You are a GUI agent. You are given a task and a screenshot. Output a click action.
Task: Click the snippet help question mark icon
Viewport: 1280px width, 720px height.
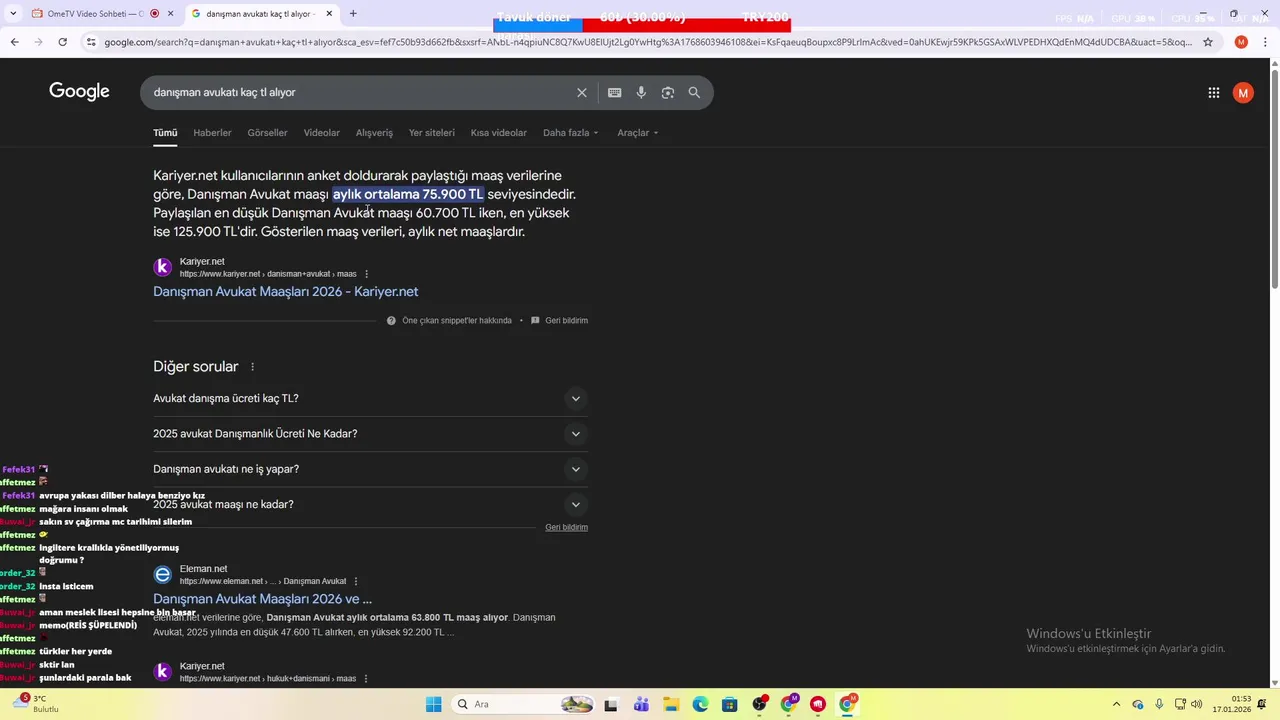[391, 321]
